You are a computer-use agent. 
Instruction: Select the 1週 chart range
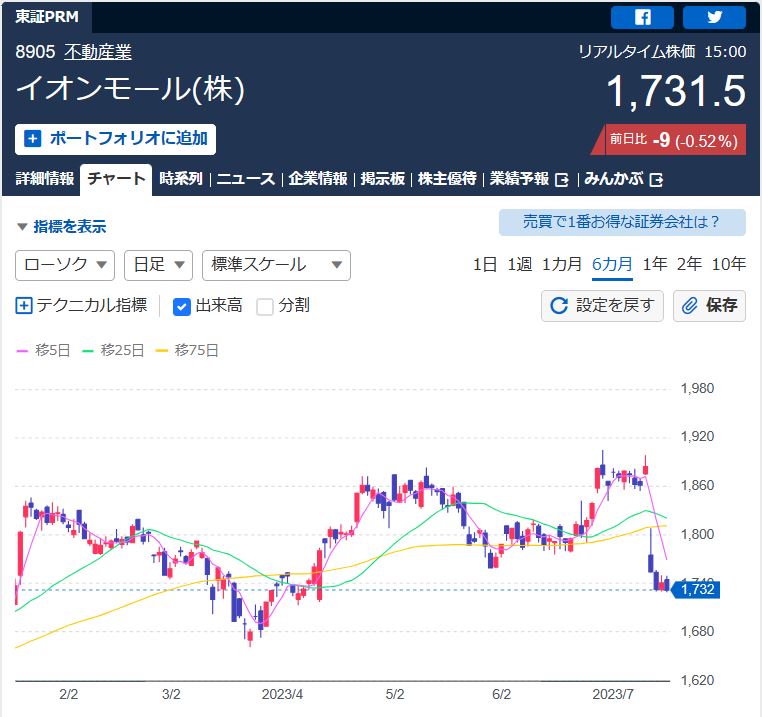520,264
